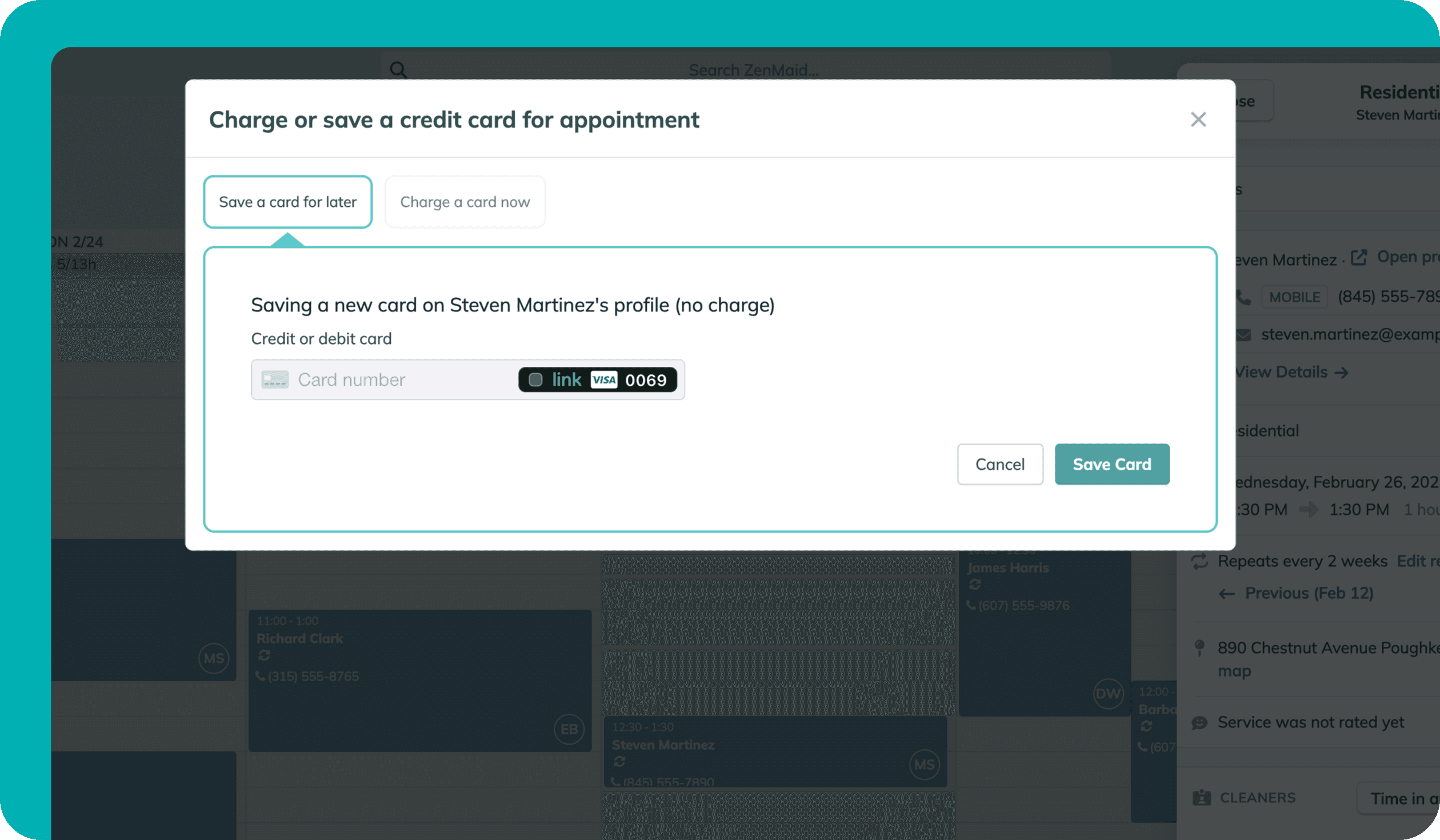Click the email envelope icon
This screenshot has width=1440, height=840.
1244,335
